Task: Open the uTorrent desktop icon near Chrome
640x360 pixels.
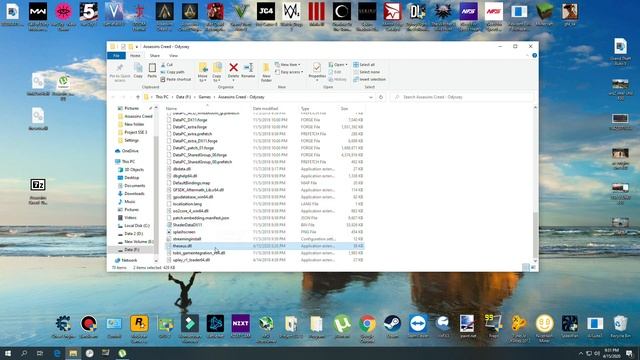Action: pos(342,324)
